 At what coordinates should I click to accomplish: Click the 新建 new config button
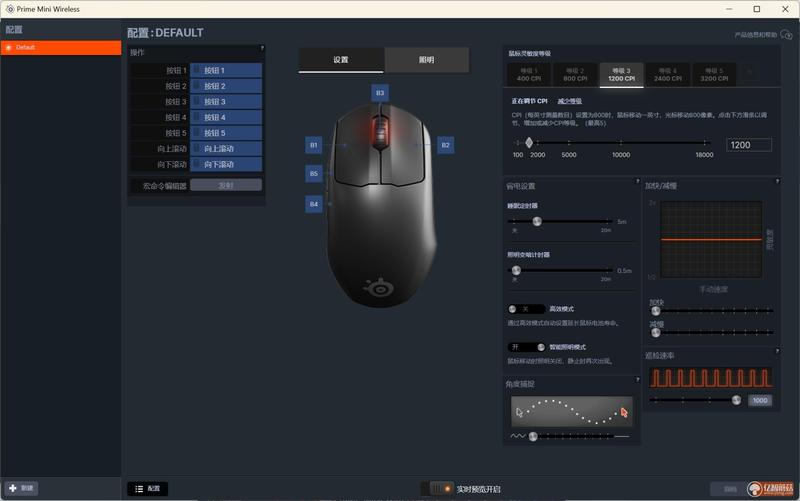pos(21,488)
